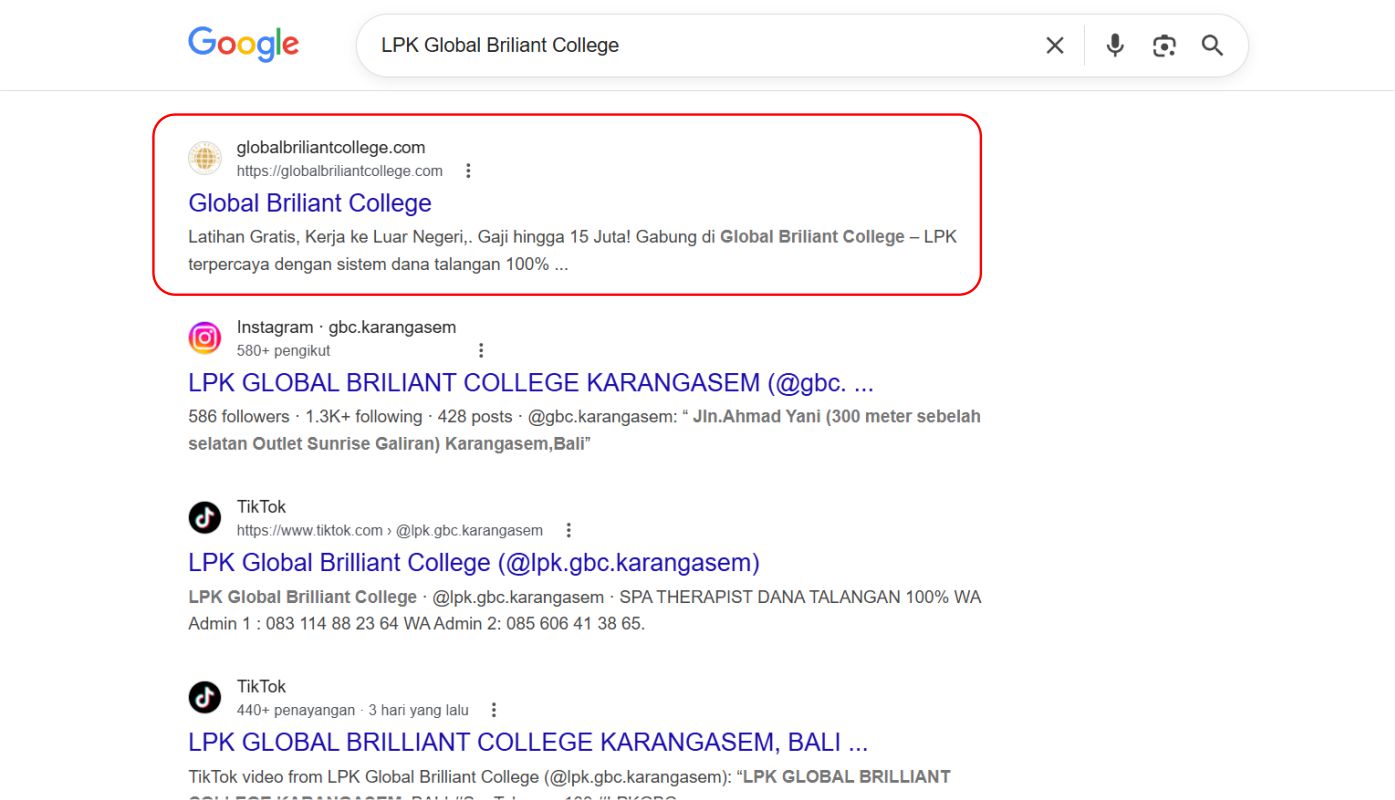Open more options for TikTok video result
1395x800 pixels.
point(493,710)
